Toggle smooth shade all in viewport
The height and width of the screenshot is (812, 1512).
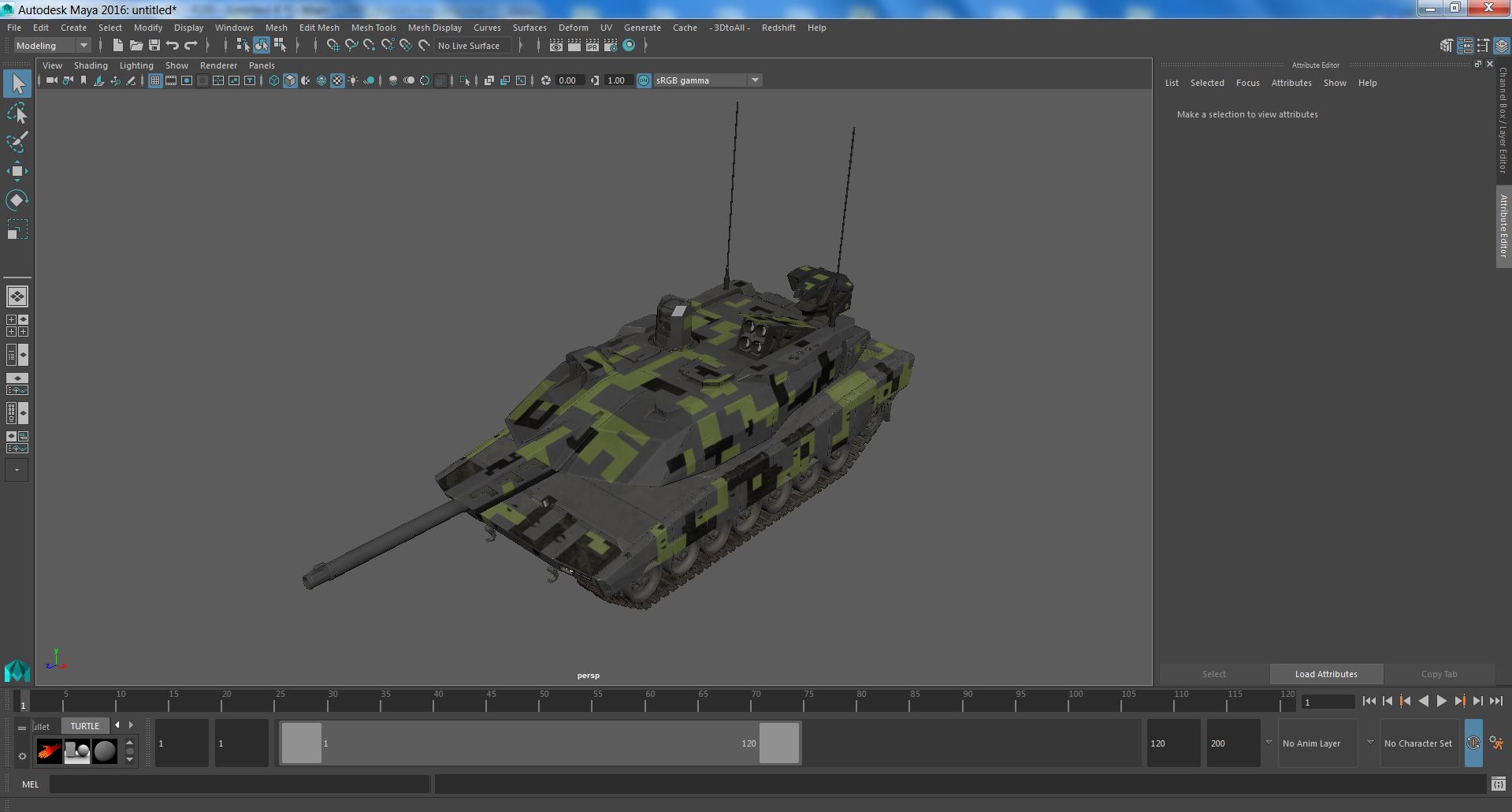290,80
